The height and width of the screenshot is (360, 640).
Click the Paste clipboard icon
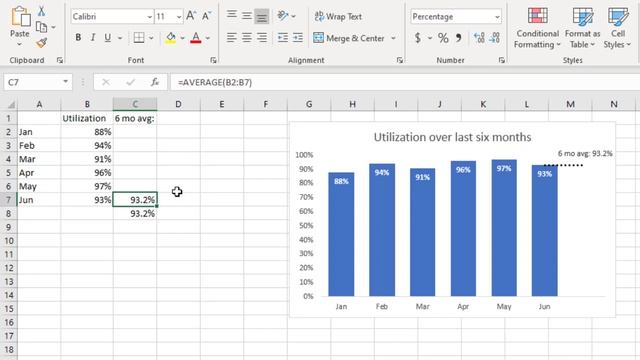(x=20, y=18)
